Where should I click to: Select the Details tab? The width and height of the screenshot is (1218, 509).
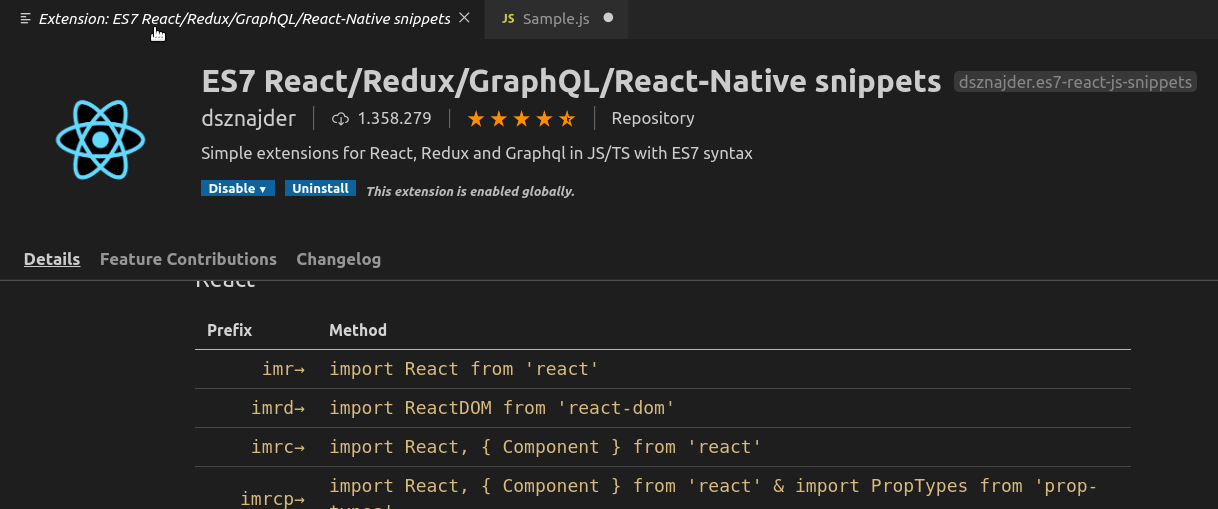pos(52,259)
